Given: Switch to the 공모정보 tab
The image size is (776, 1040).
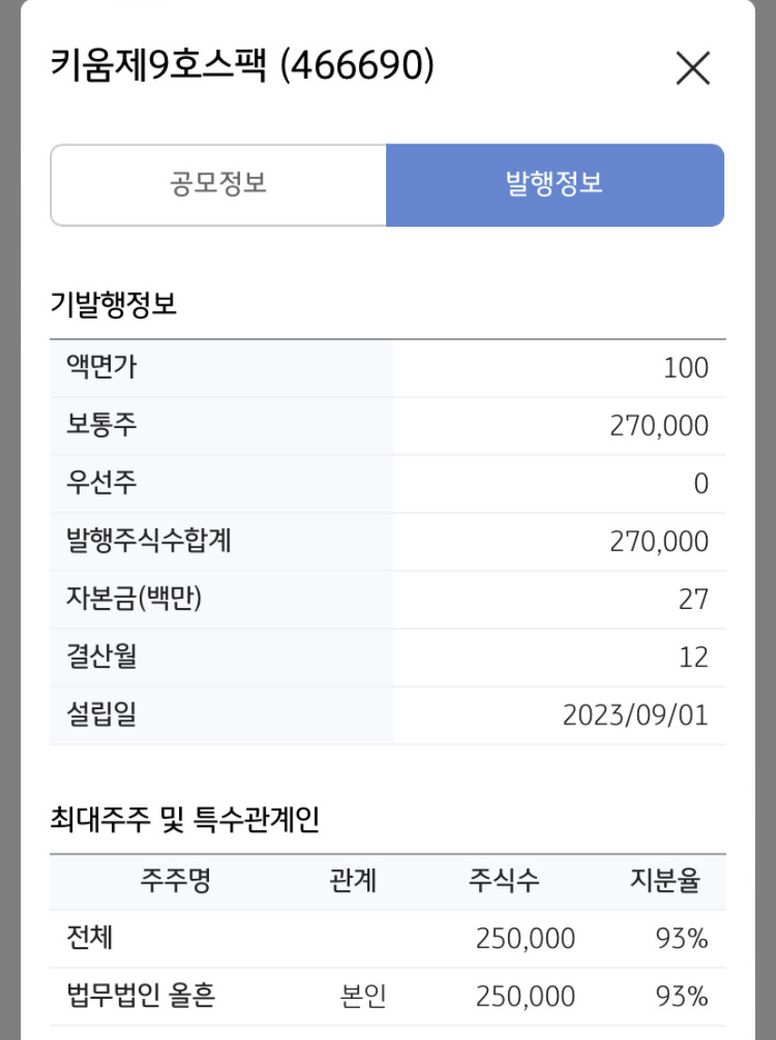Looking at the screenshot, I should pos(218,185).
